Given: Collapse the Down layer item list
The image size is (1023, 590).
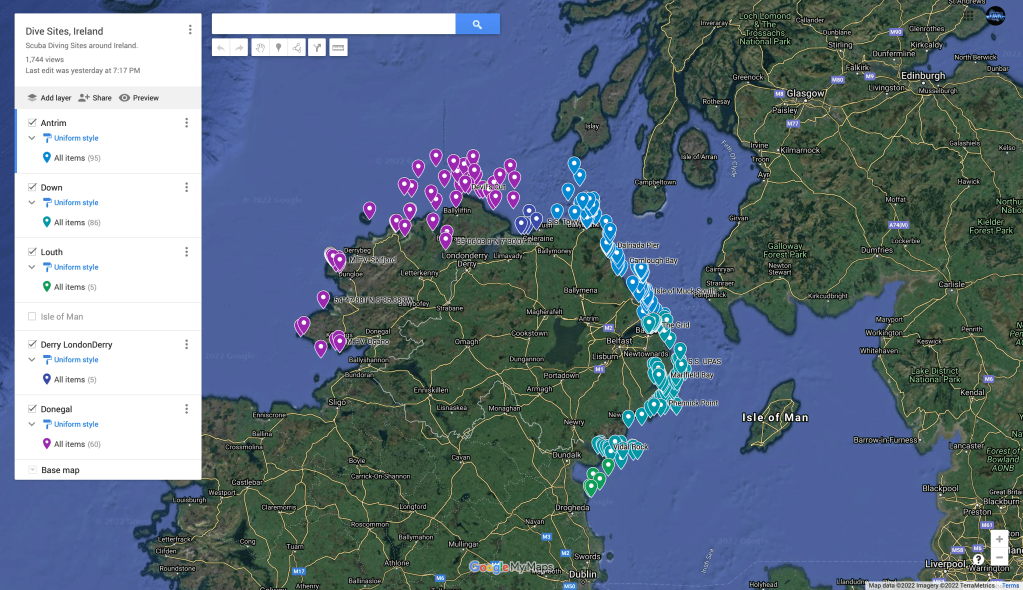Looking at the screenshot, I should click(32, 203).
